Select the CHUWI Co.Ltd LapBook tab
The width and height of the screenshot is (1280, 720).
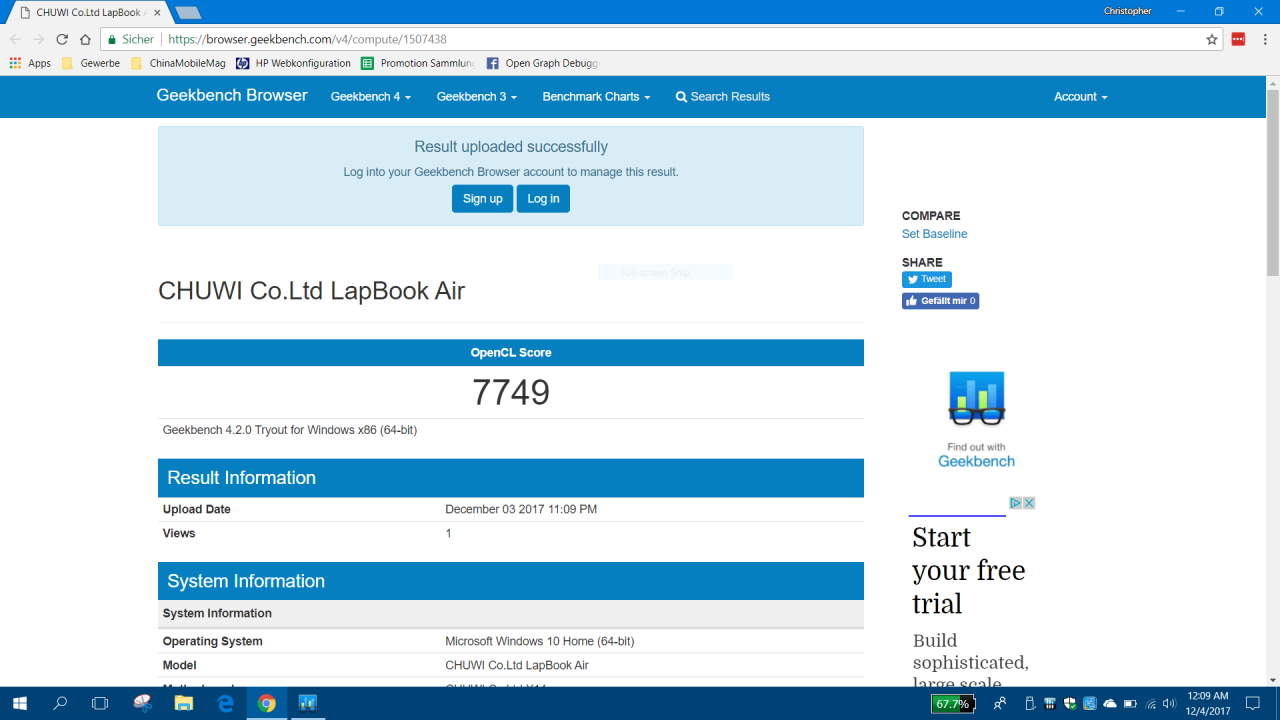[x=88, y=12]
